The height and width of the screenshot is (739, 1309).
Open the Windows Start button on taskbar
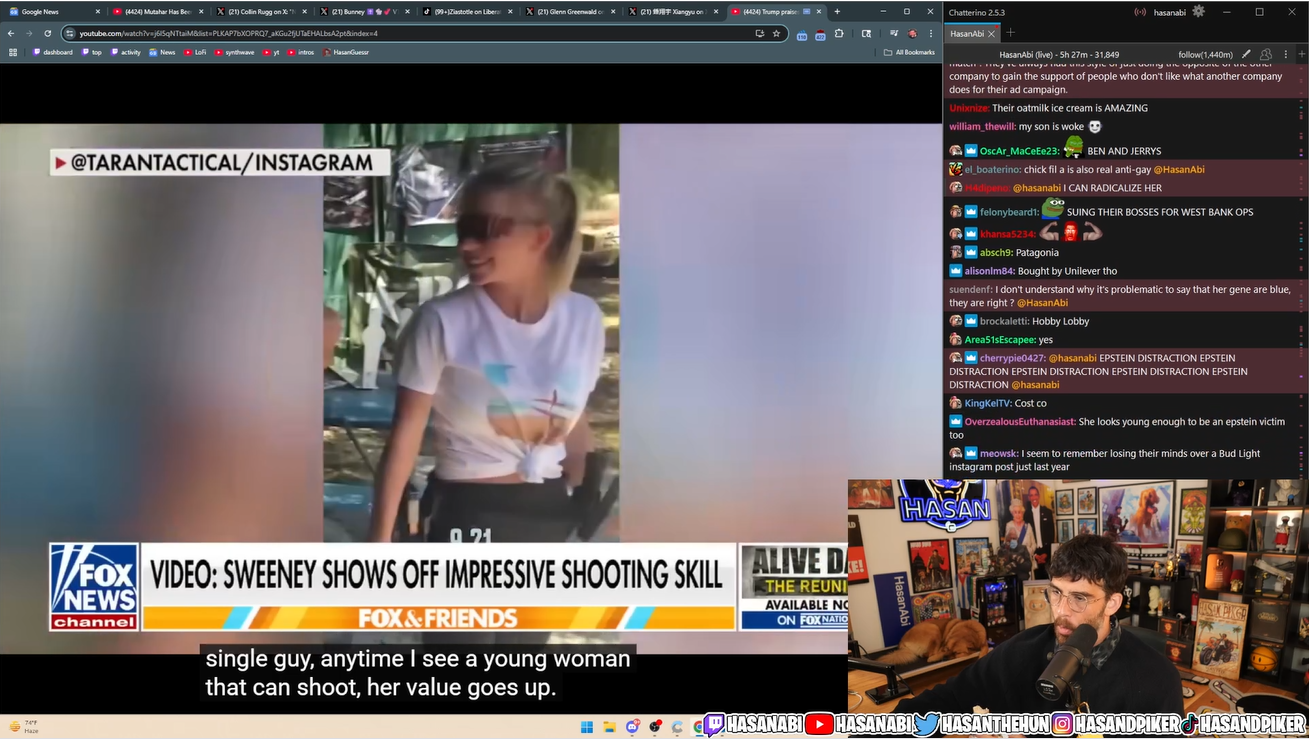(x=587, y=727)
